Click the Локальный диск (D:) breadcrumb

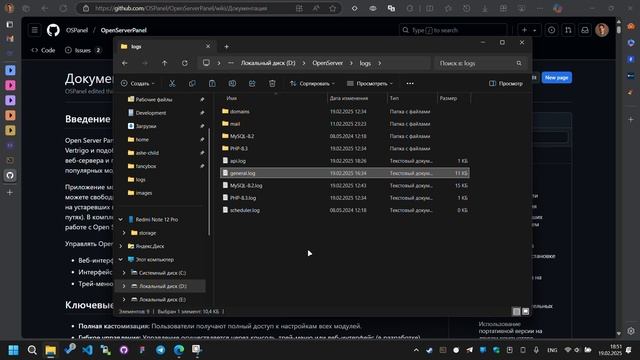pos(268,63)
